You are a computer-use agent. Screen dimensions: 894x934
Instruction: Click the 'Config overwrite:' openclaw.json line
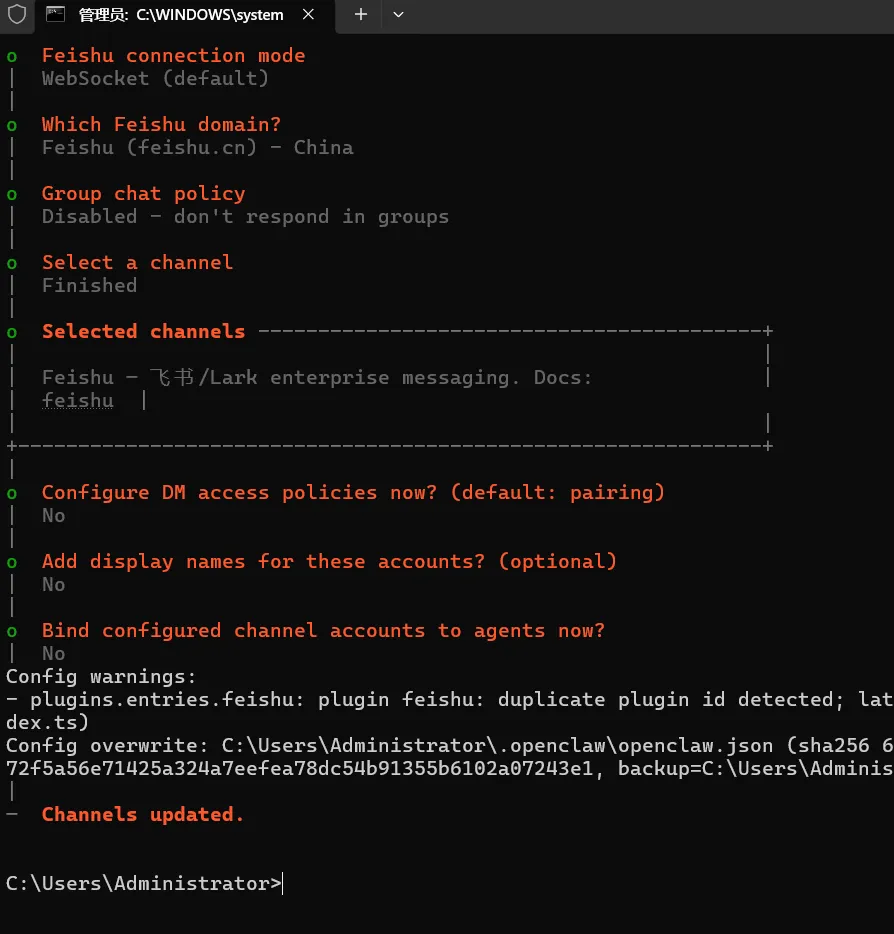(450, 745)
